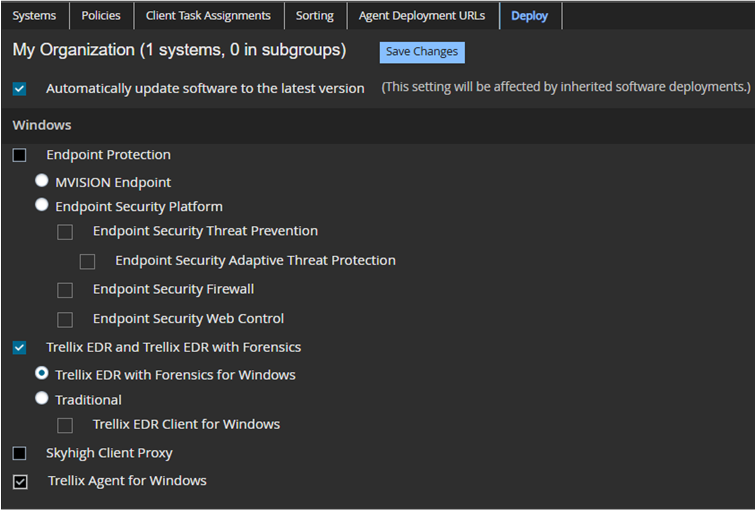Go to the Sorting tab
The width and height of the screenshot is (756, 510).
[x=315, y=16]
